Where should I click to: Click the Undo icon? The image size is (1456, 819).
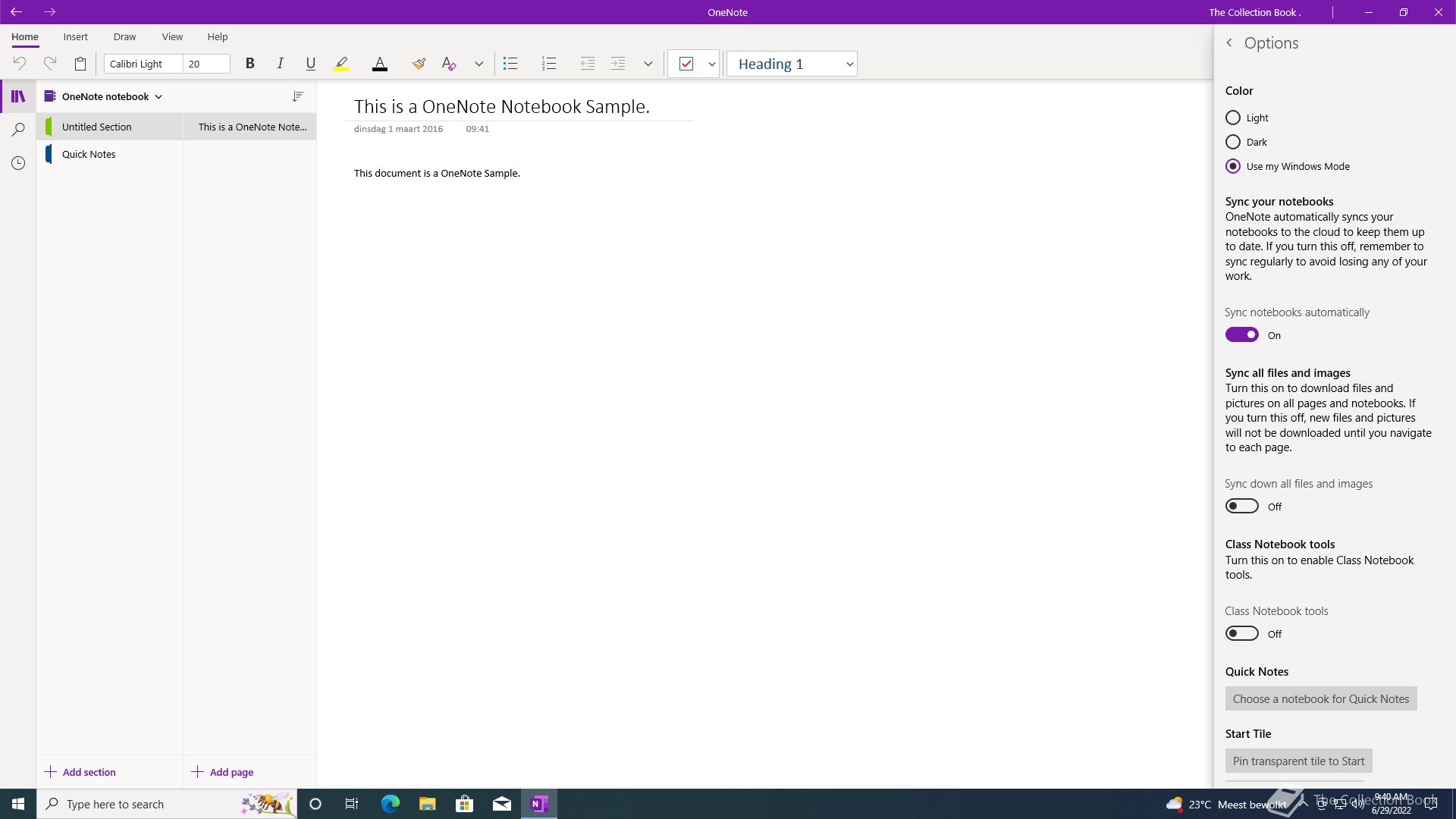(x=20, y=64)
